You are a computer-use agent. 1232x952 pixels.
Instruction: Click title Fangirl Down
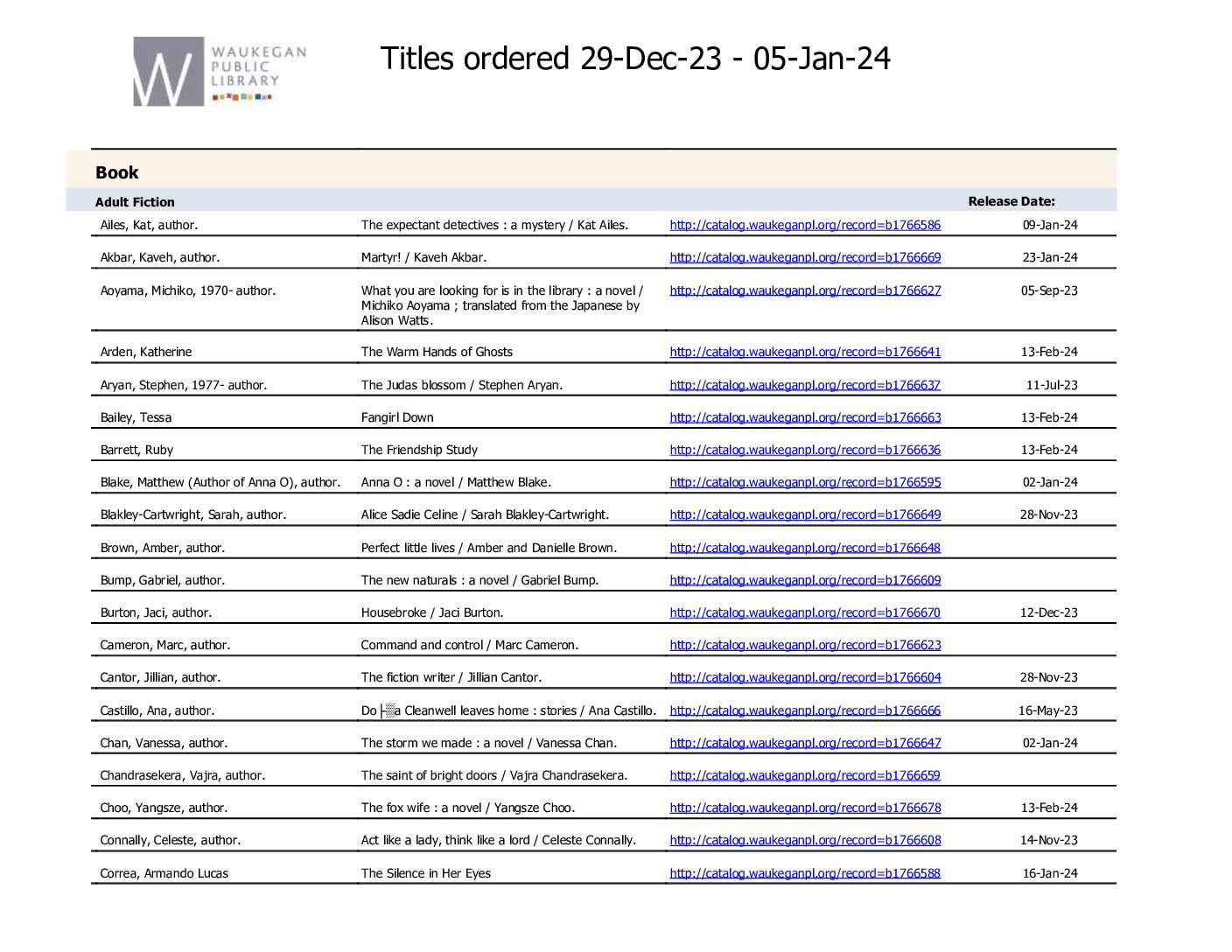point(397,417)
